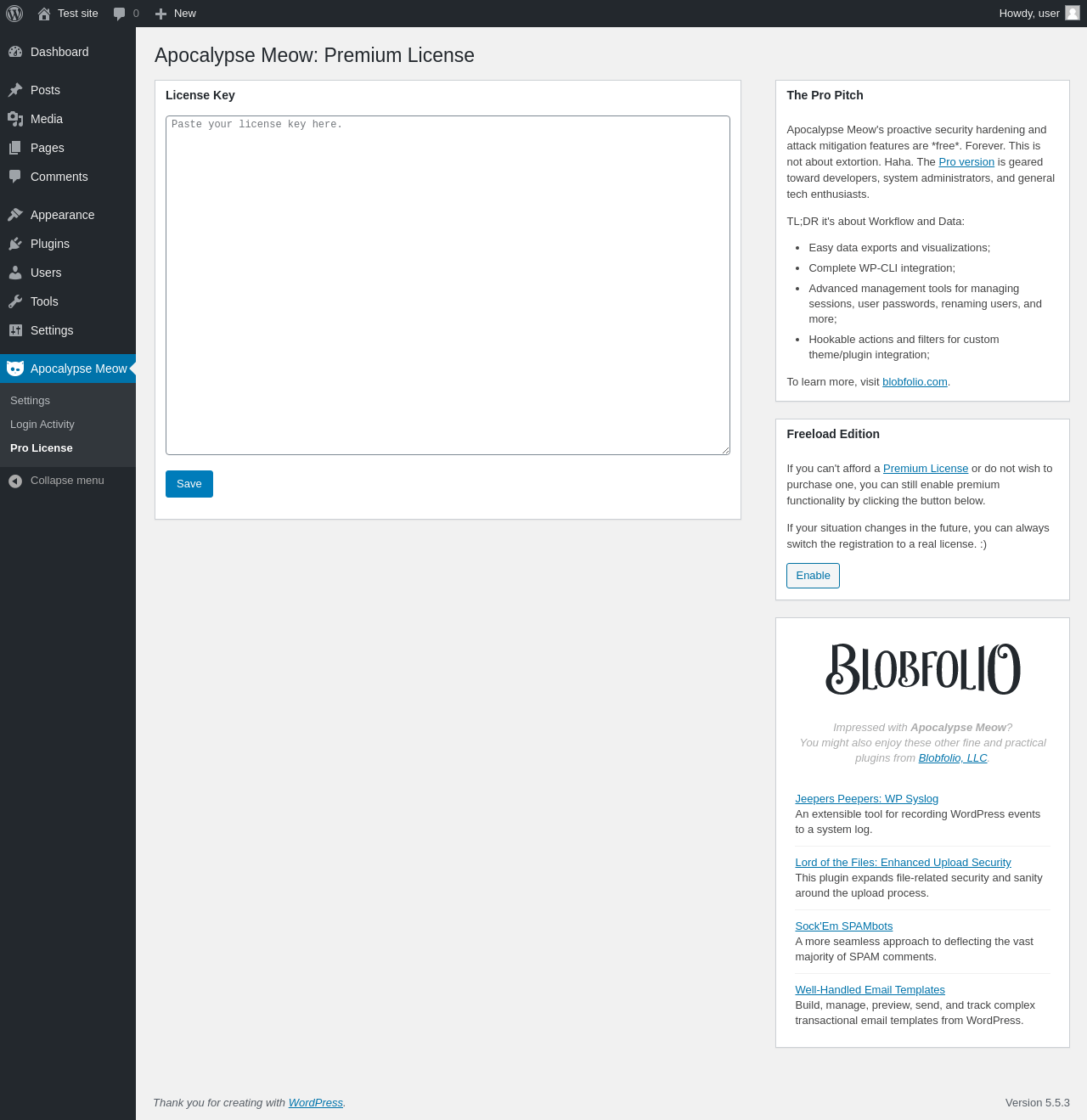Click the Collapse menu arrow icon
1087x1120 pixels.
pos(15,481)
